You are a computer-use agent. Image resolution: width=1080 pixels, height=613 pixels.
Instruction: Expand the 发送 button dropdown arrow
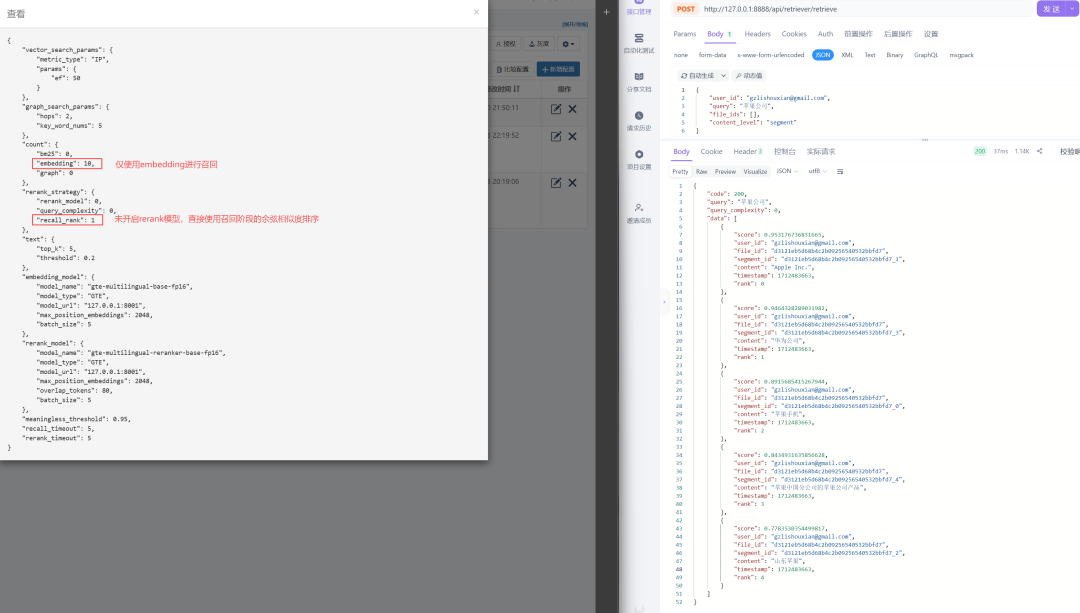pos(1072,9)
